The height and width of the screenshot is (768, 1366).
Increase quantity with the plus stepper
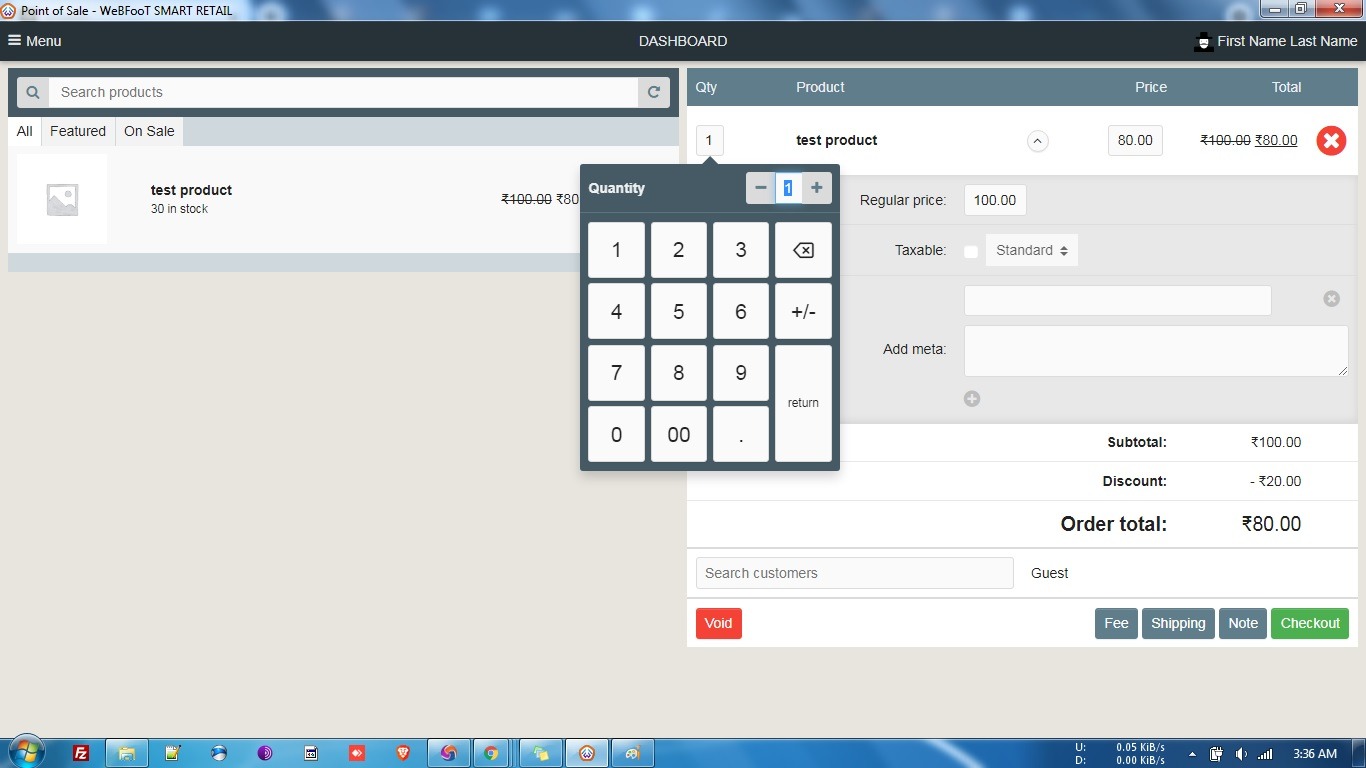coord(817,188)
